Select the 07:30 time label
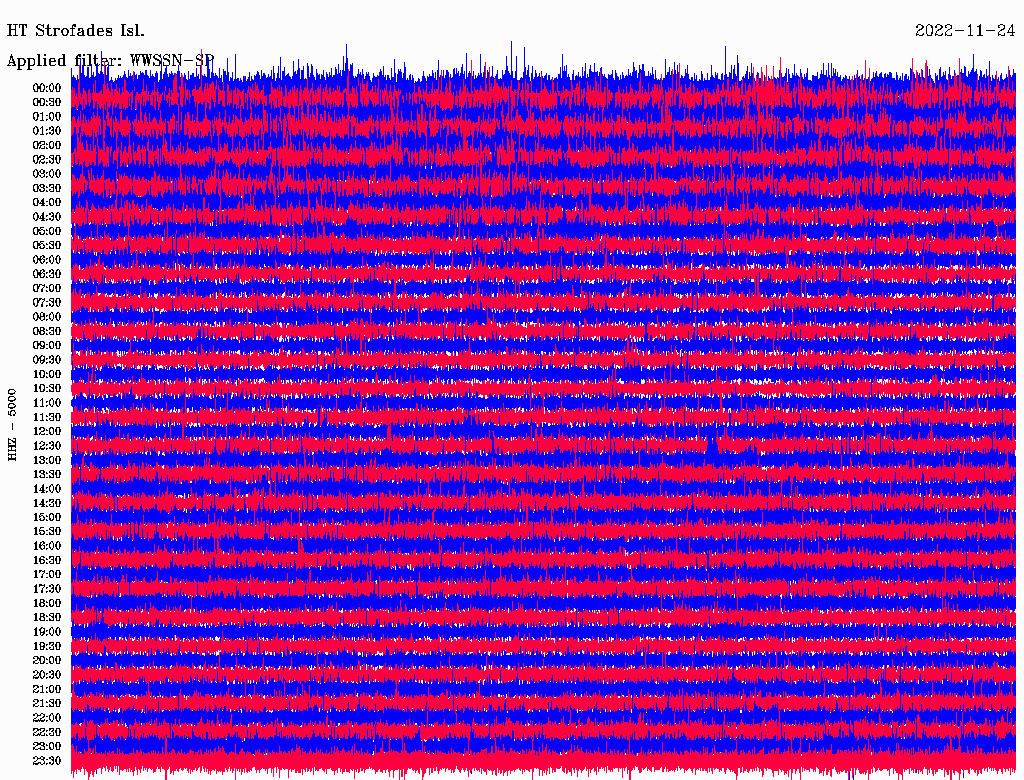Image resolution: width=1024 pixels, height=780 pixels. [47, 303]
